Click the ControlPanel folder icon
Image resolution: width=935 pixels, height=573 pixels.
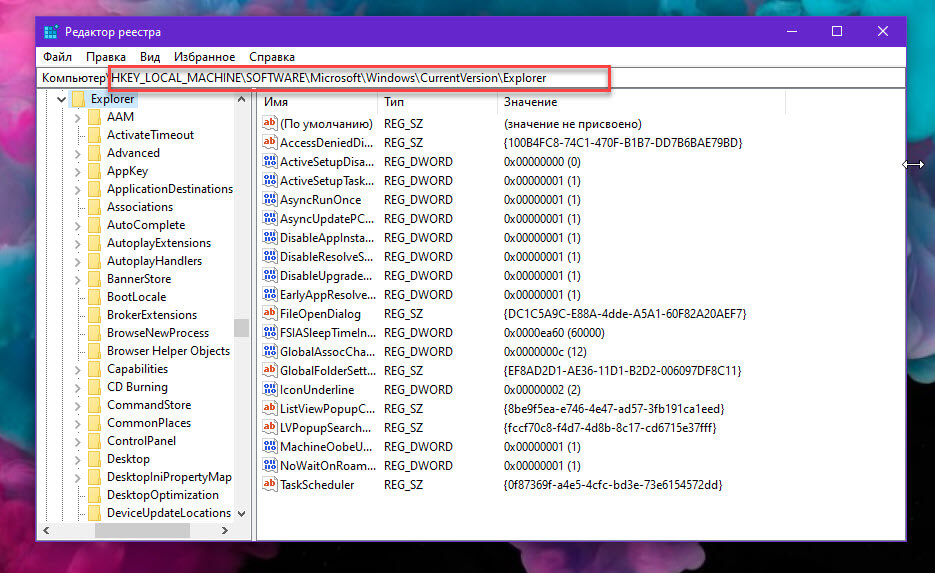[x=94, y=441]
